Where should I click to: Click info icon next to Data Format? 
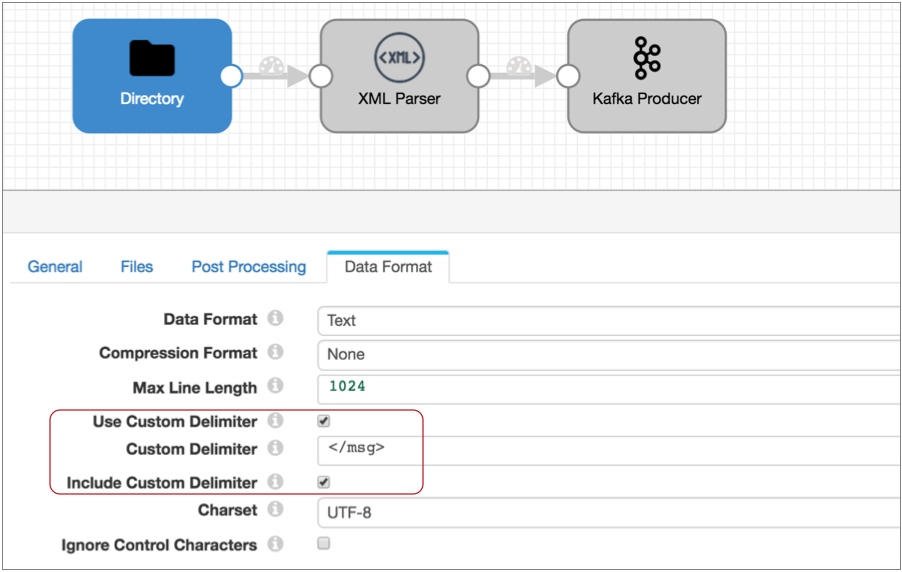275,319
